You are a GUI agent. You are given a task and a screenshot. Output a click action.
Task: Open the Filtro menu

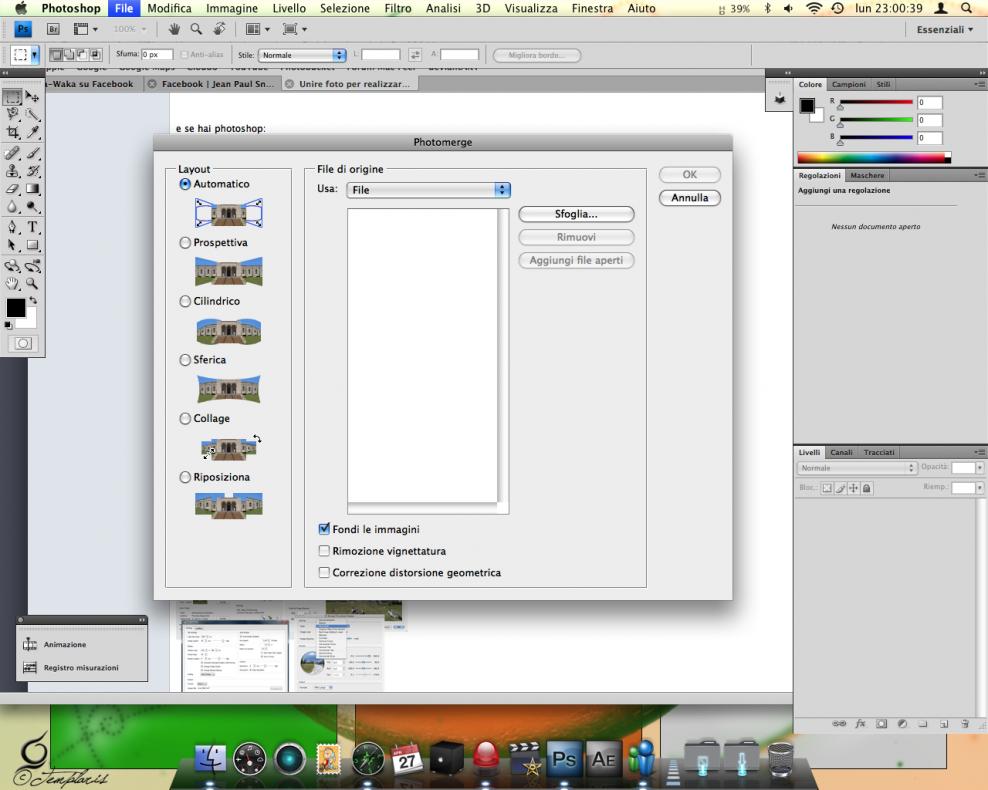point(398,8)
